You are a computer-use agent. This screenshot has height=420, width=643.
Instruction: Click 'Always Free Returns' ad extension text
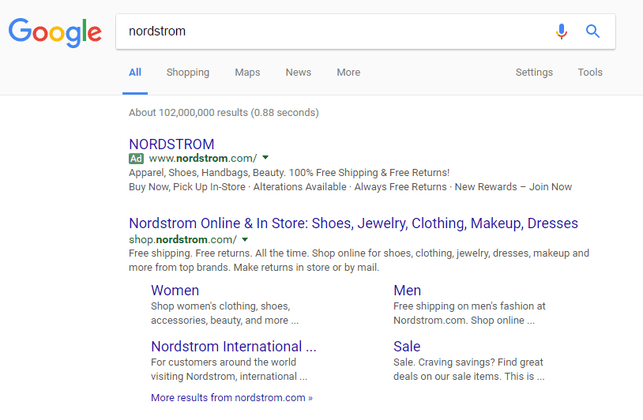[x=400, y=187]
